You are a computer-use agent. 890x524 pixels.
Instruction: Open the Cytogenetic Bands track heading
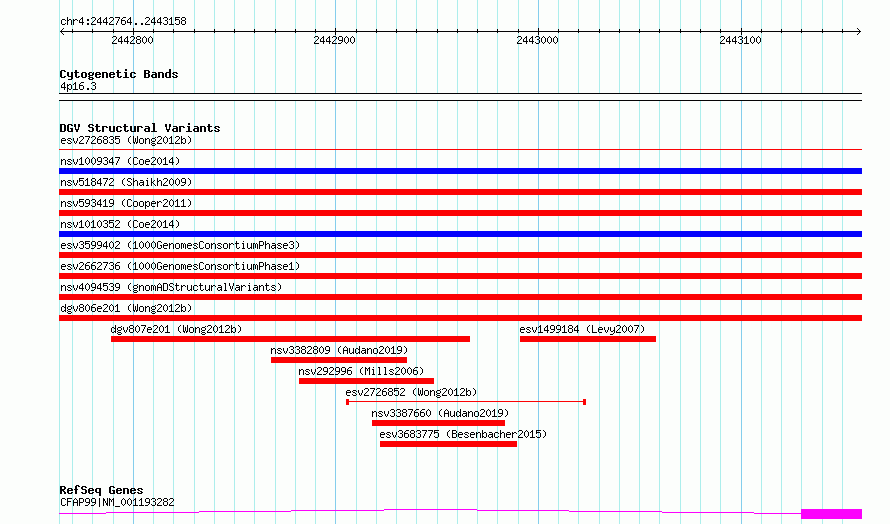coord(119,74)
